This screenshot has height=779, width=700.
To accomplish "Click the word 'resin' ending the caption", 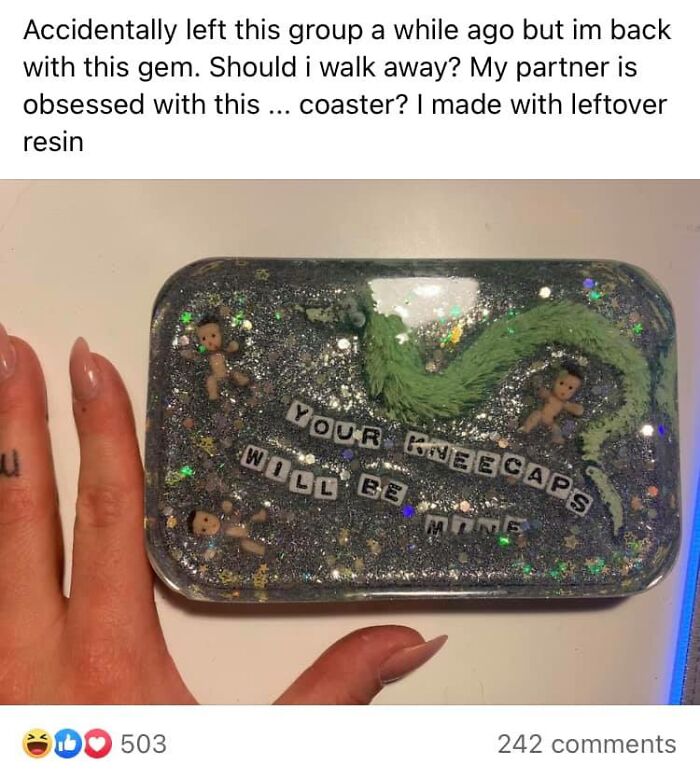I will point(53,142).
